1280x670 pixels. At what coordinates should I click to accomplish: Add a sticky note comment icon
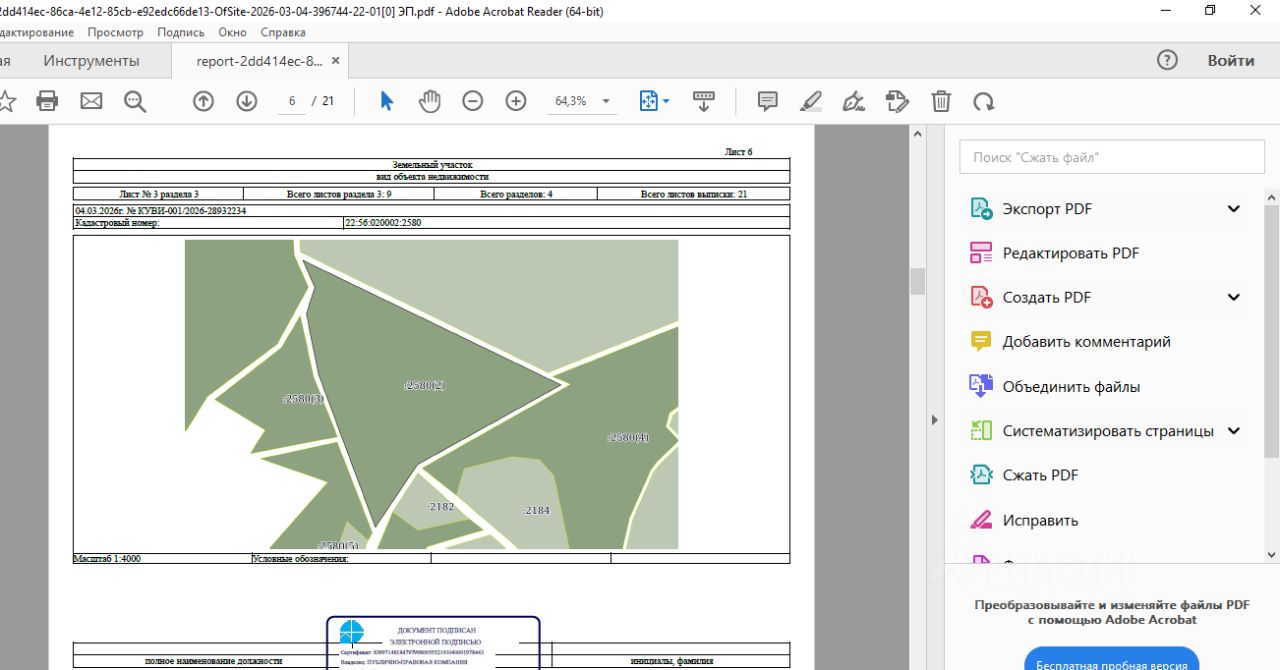[768, 101]
